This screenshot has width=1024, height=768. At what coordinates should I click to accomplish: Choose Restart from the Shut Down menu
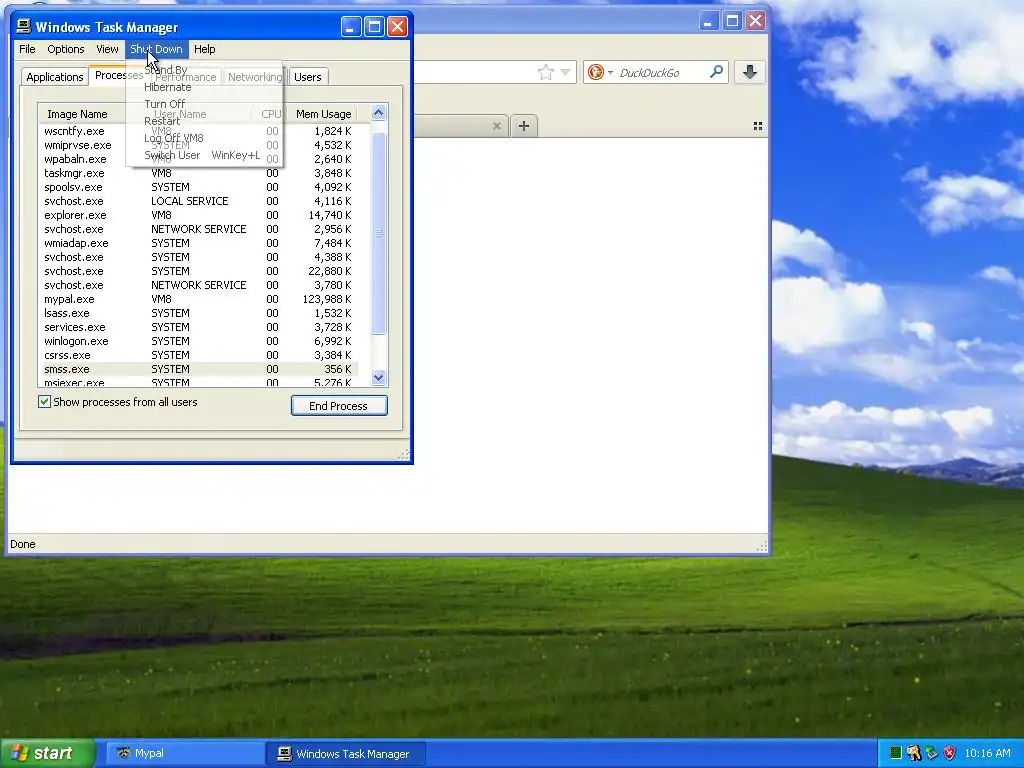tap(204, 121)
